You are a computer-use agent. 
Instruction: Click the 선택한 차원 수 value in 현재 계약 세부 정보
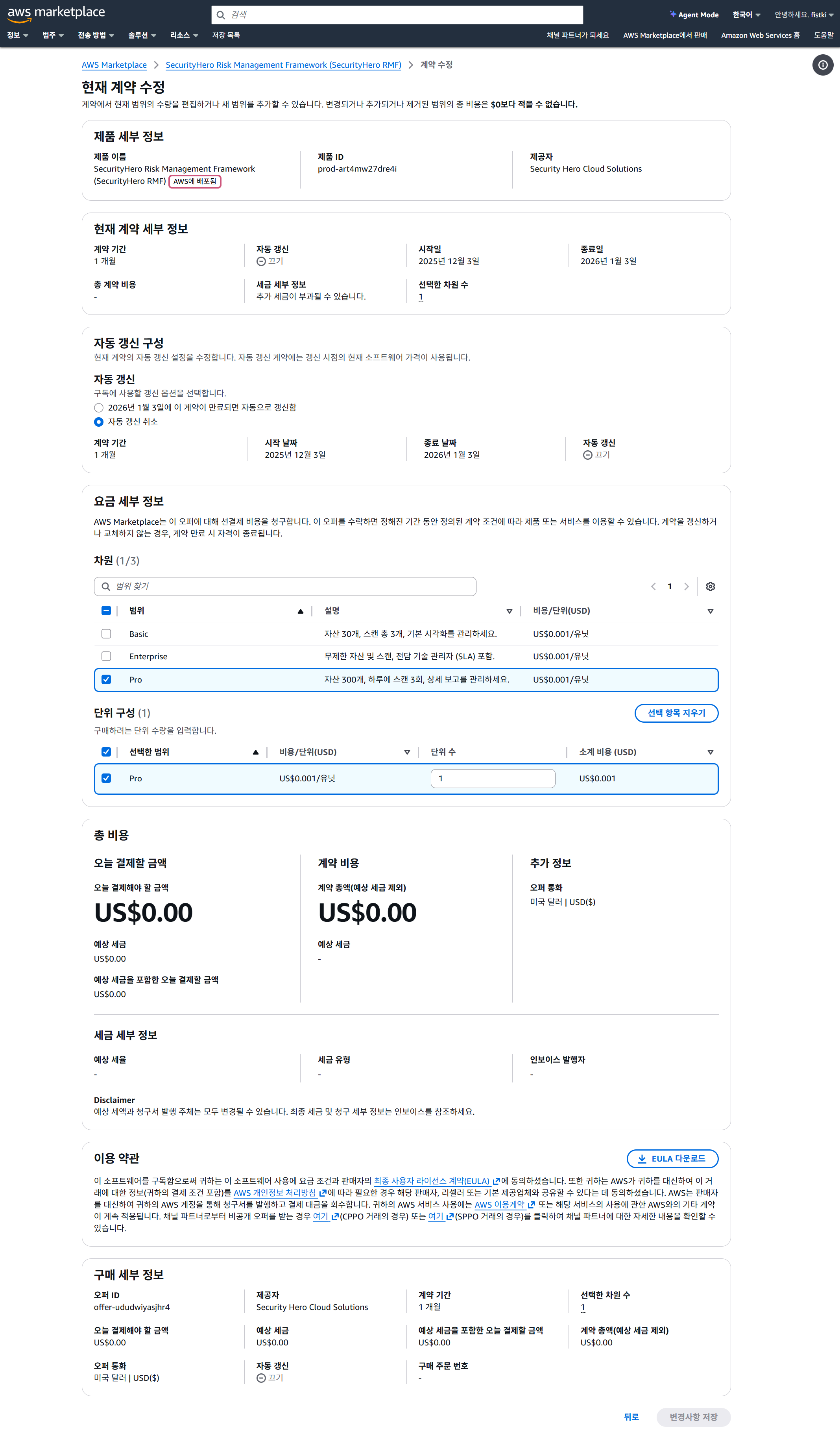click(421, 297)
